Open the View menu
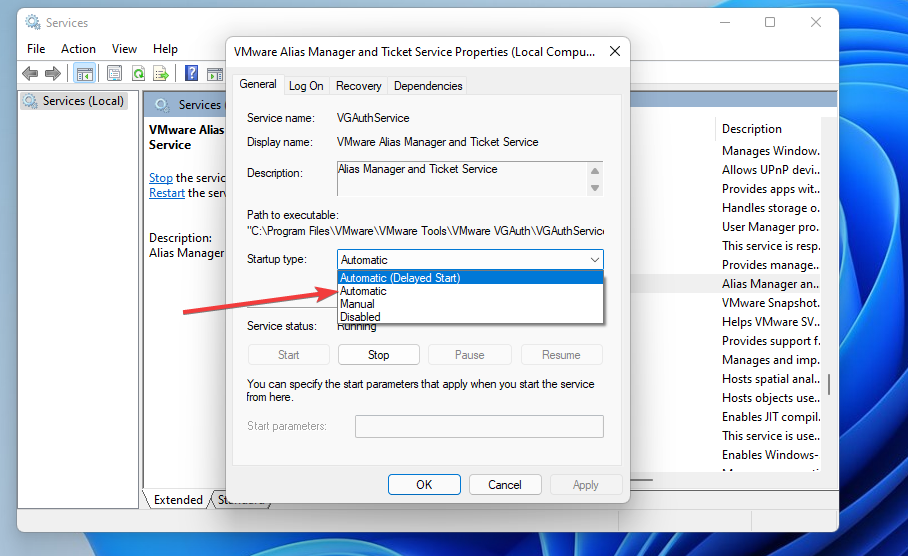The height and width of the screenshot is (556, 908). [x=124, y=49]
